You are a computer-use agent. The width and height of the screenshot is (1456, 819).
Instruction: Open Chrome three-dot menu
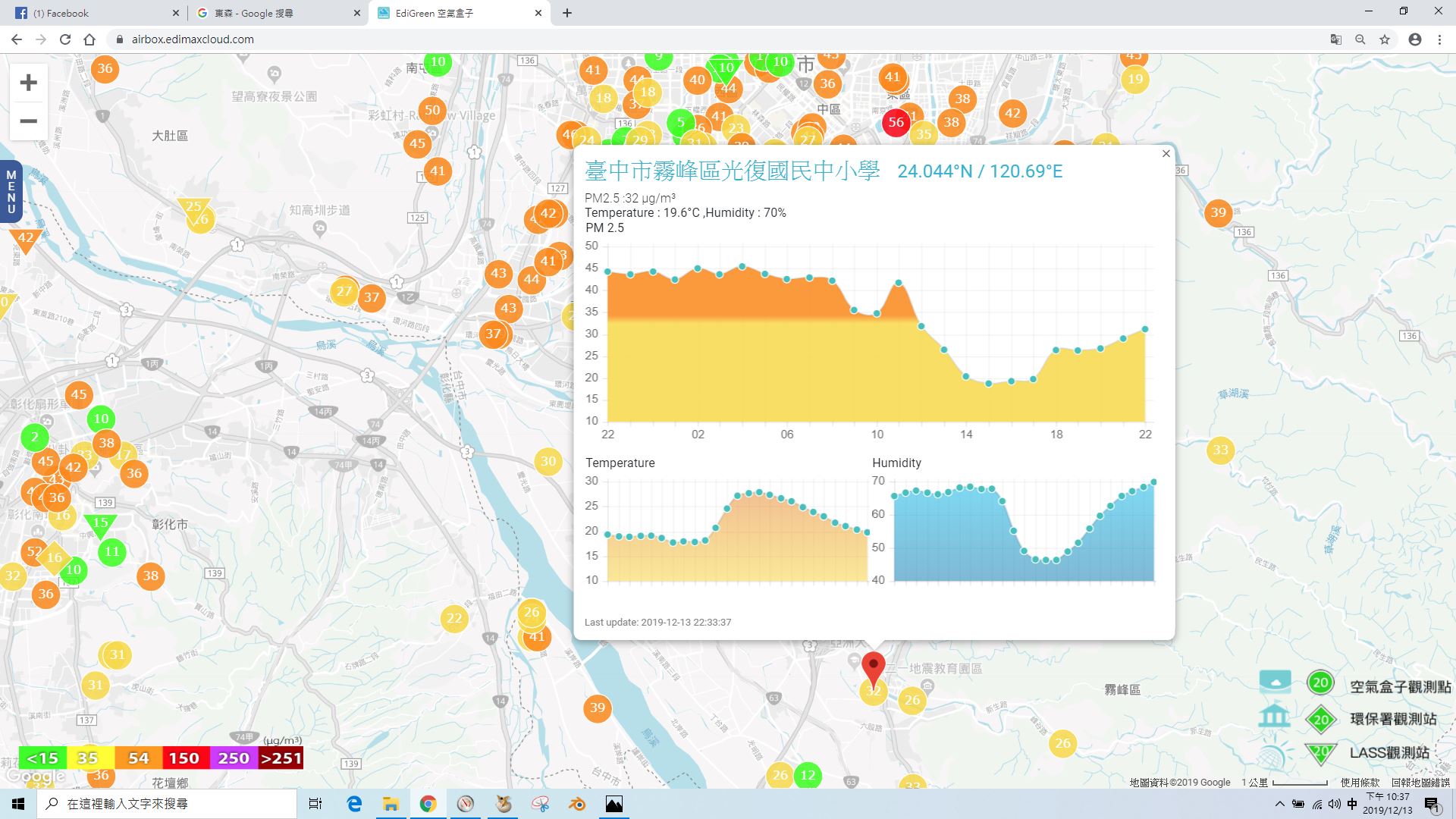tap(1439, 39)
